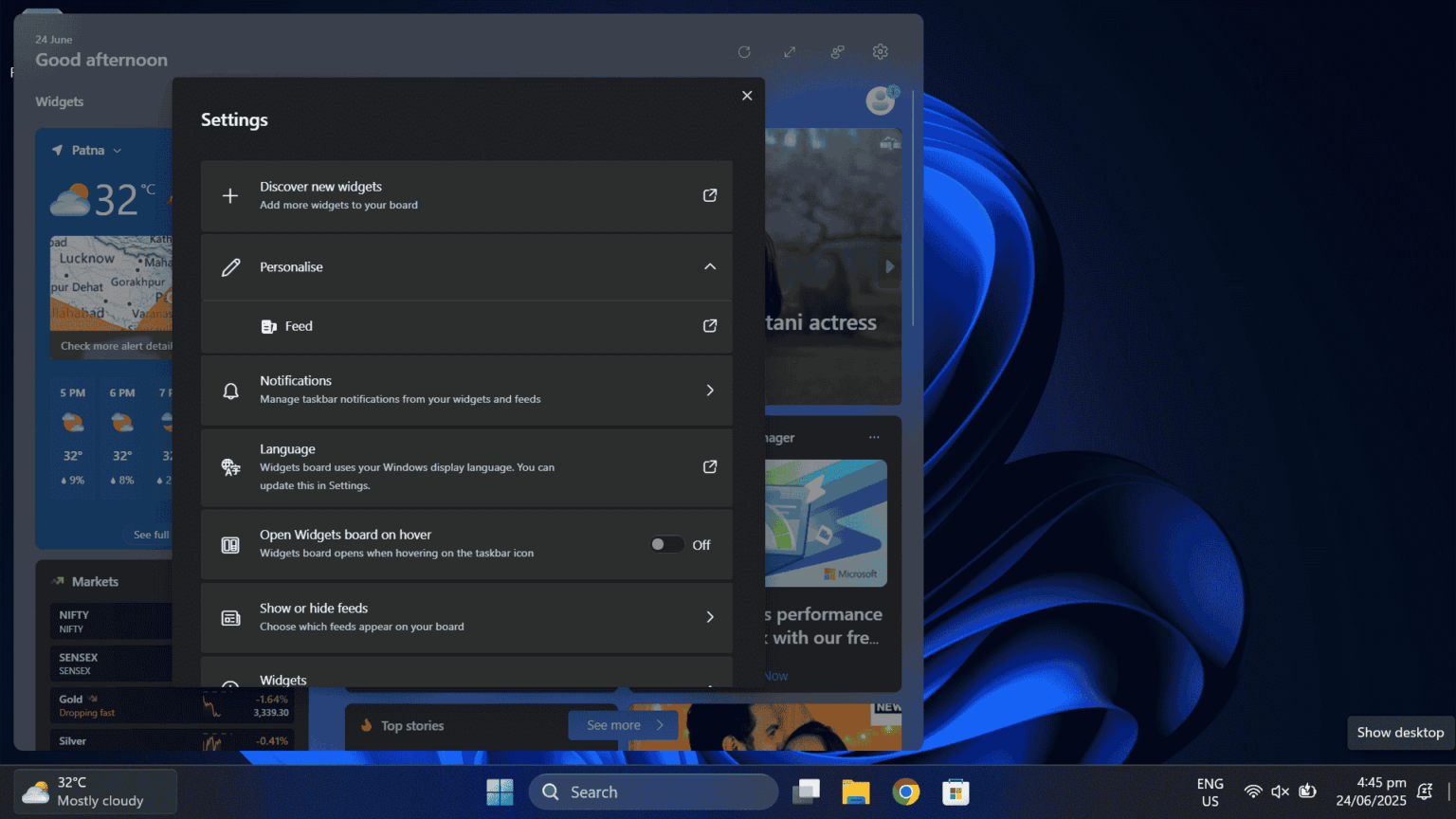Click the plus icon for Discover new widgets
The height and width of the screenshot is (819, 1456).
pyautogui.click(x=230, y=195)
